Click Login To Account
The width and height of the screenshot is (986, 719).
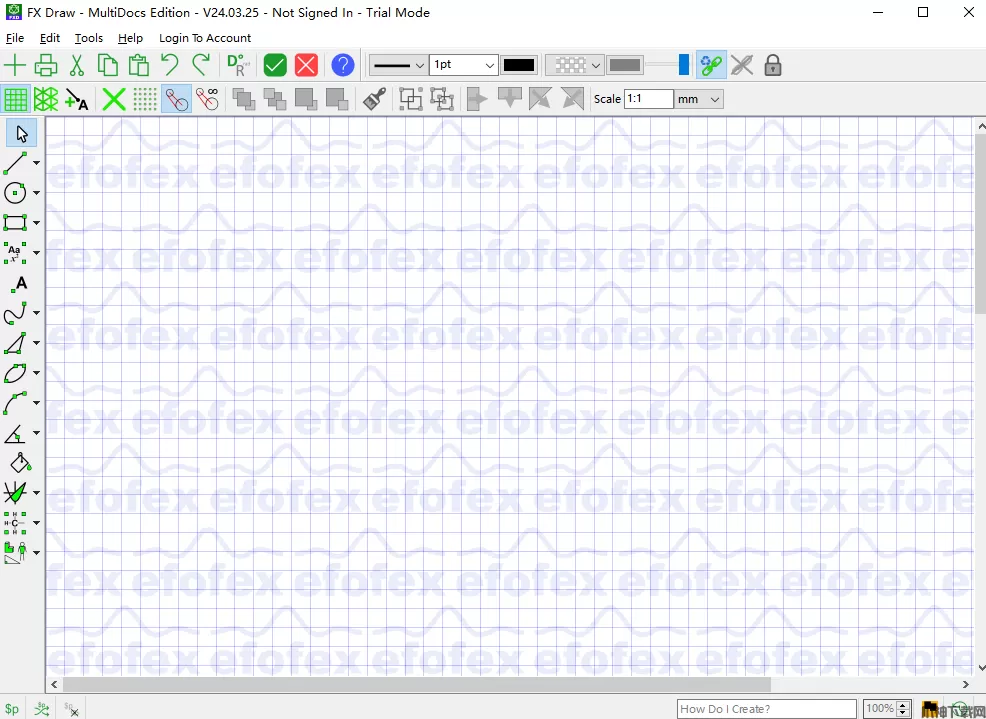point(205,38)
